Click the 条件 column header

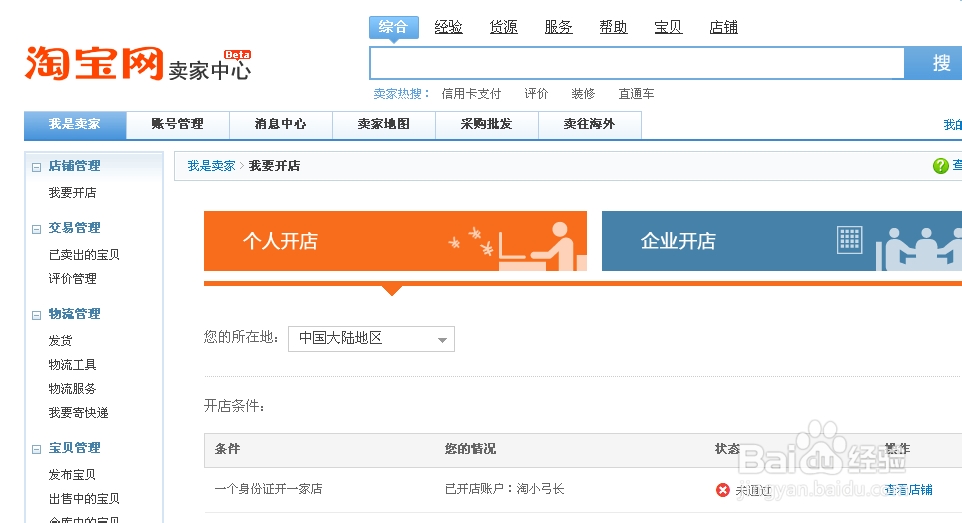coord(227,449)
